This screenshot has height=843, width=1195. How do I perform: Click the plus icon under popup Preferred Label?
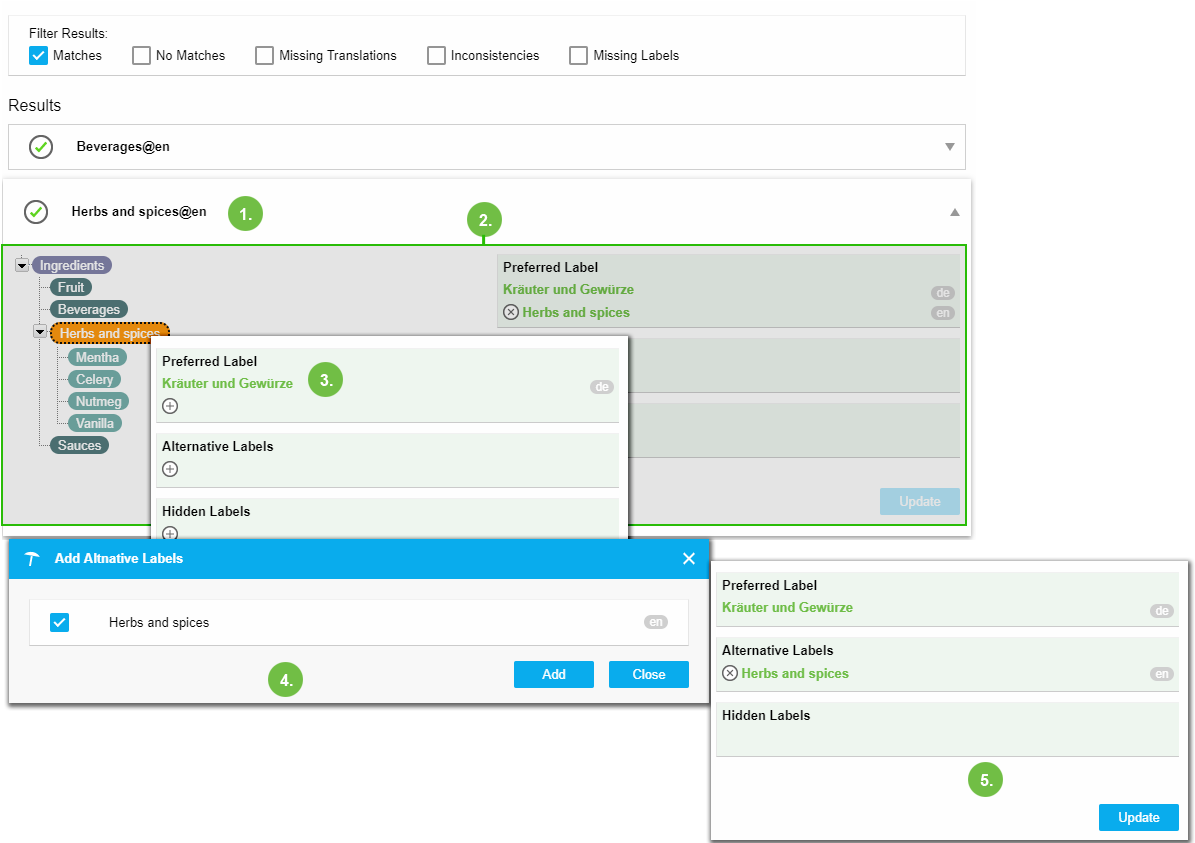[170, 406]
